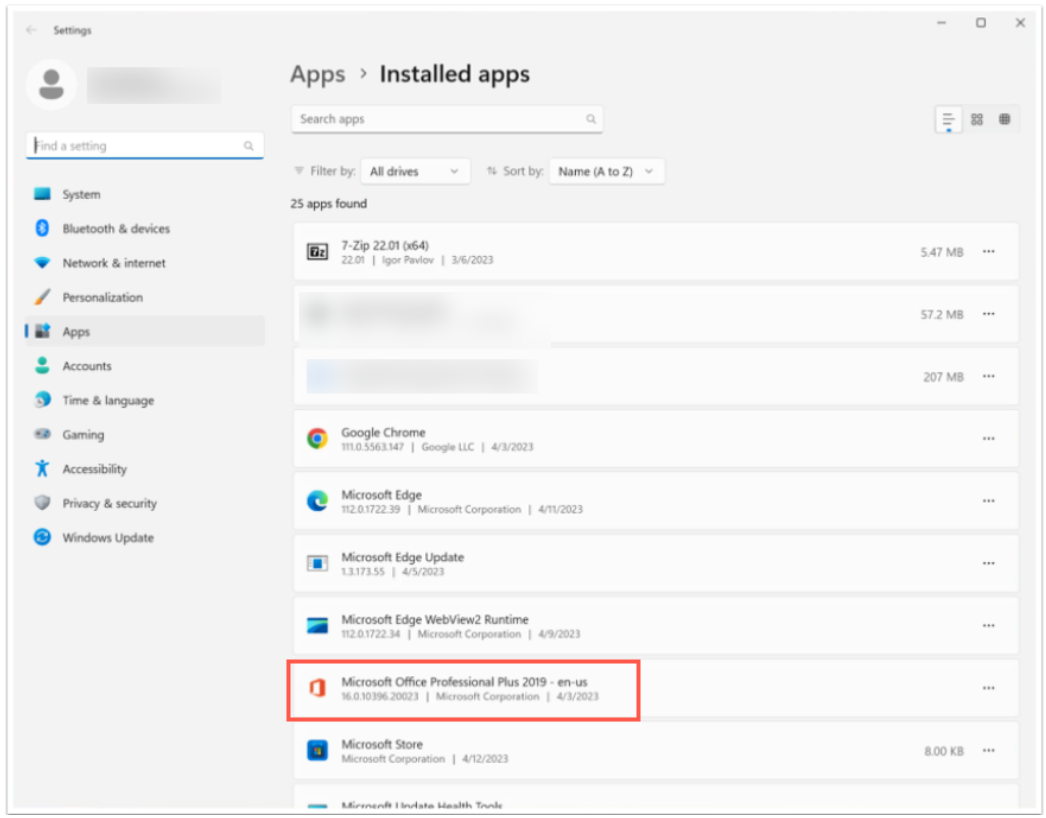Go to Privacy & security settings
This screenshot has width=1046, height=818.
(x=109, y=503)
